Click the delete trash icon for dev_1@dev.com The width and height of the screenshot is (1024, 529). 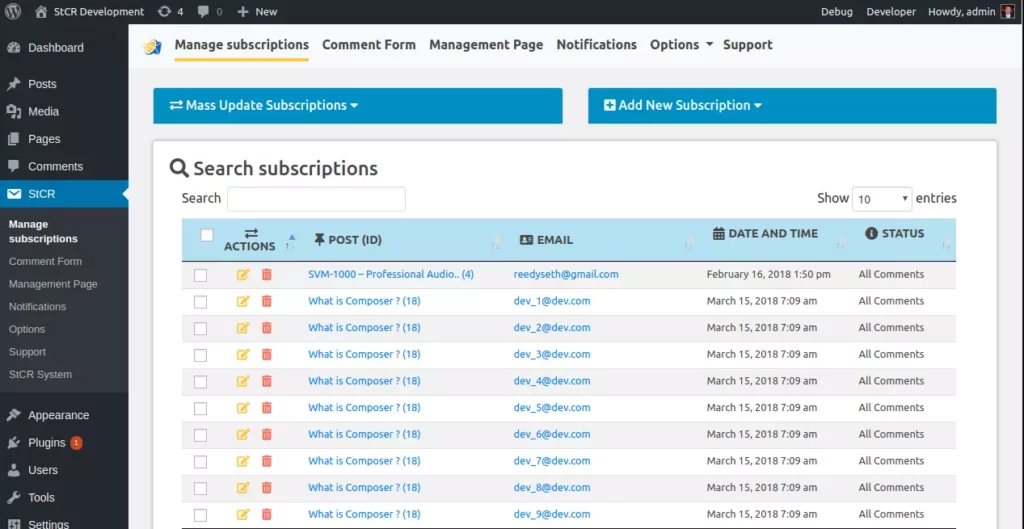tap(266, 301)
